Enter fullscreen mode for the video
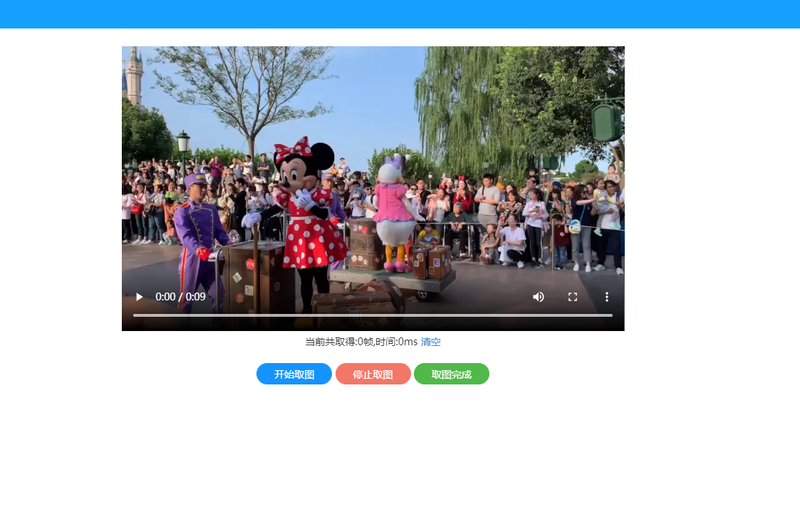Viewport: 800px width, 509px height. tap(572, 297)
